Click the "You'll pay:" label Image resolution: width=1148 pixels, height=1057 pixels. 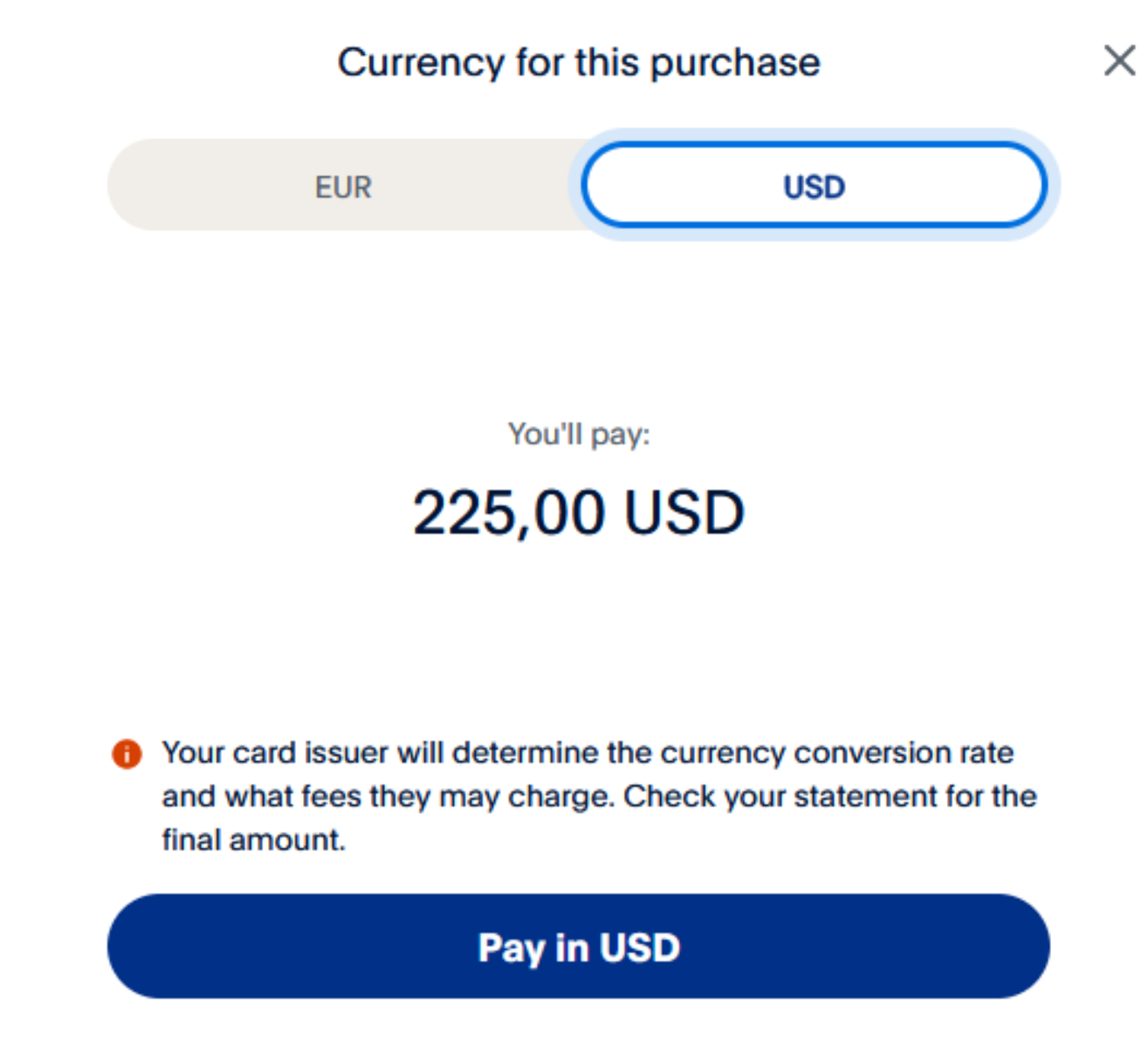[x=579, y=434]
